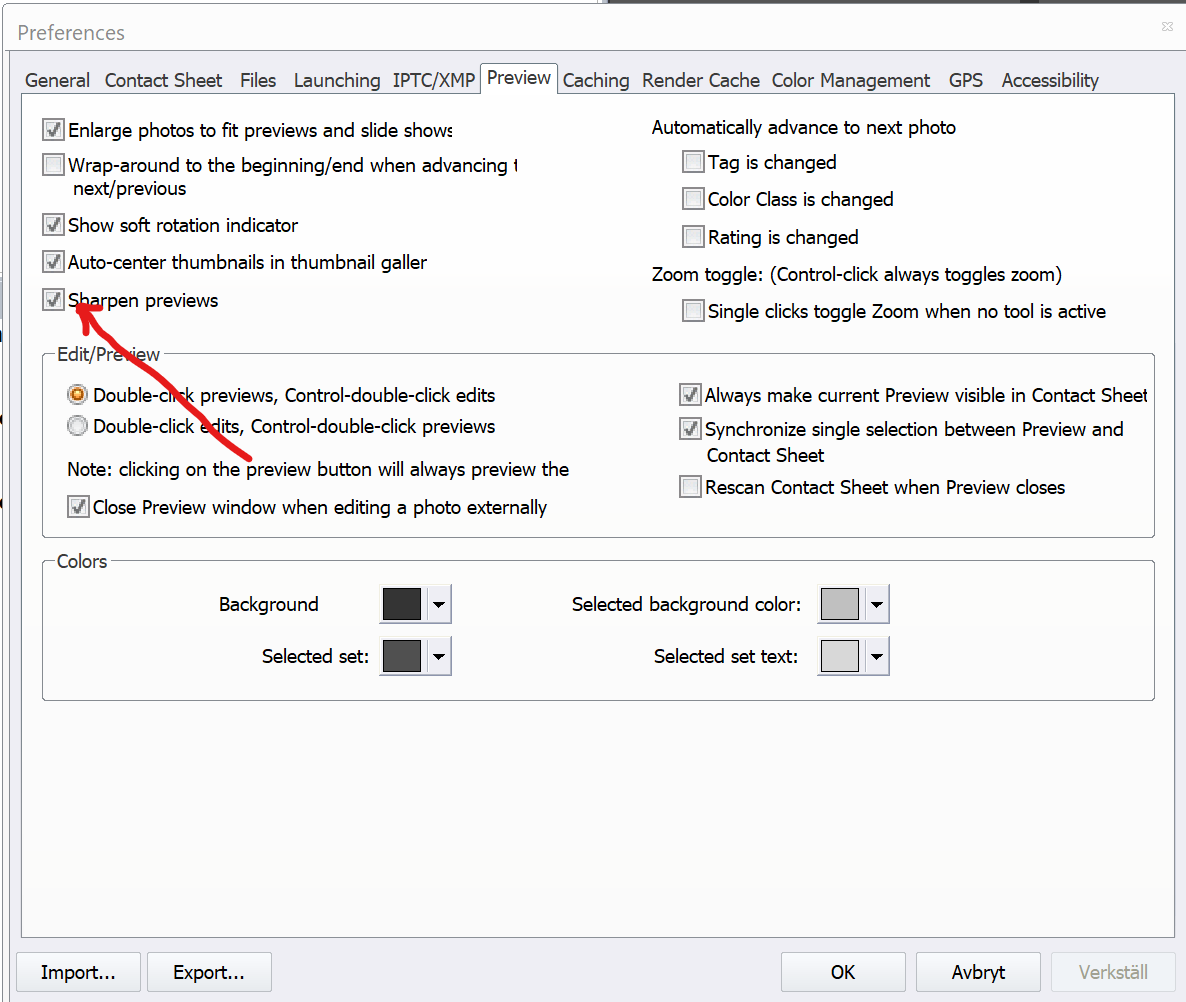The height and width of the screenshot is (1002, 1186).
Task: Enable Tag is changed checkbox
Action: [x=693, y=162]
